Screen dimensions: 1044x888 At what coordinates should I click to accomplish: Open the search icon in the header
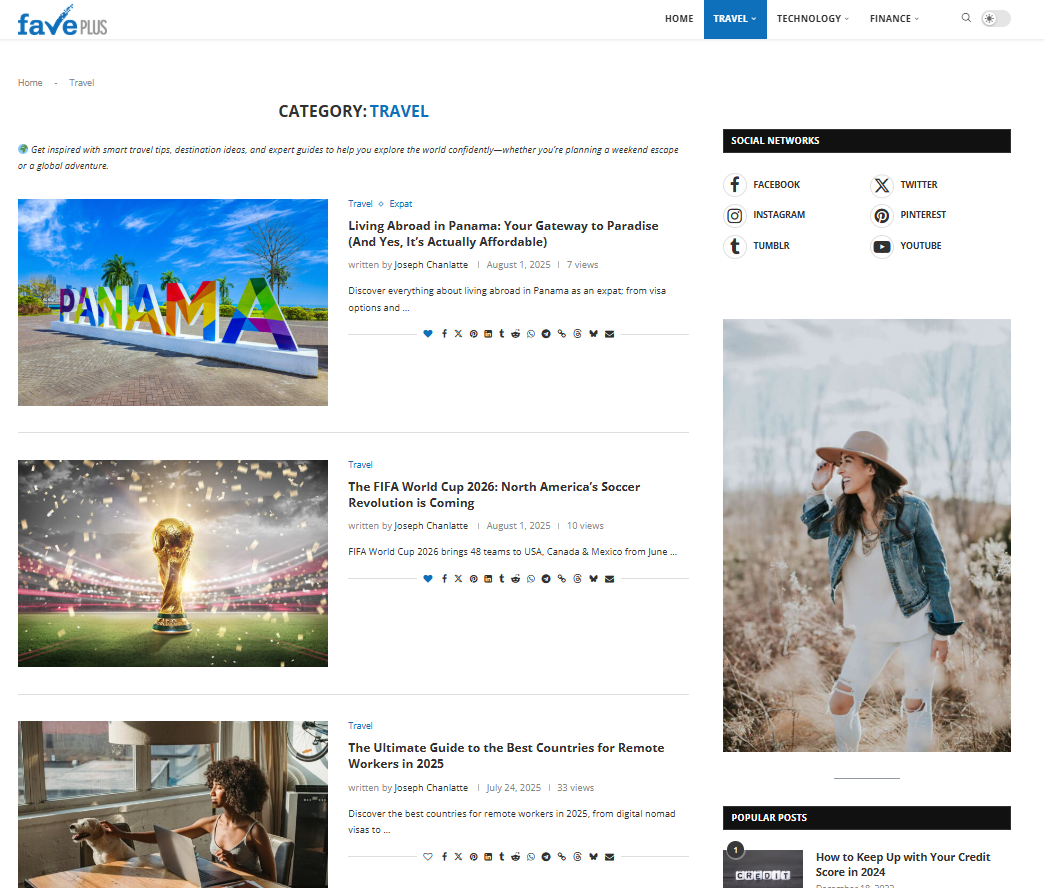[x=966, y=18]
